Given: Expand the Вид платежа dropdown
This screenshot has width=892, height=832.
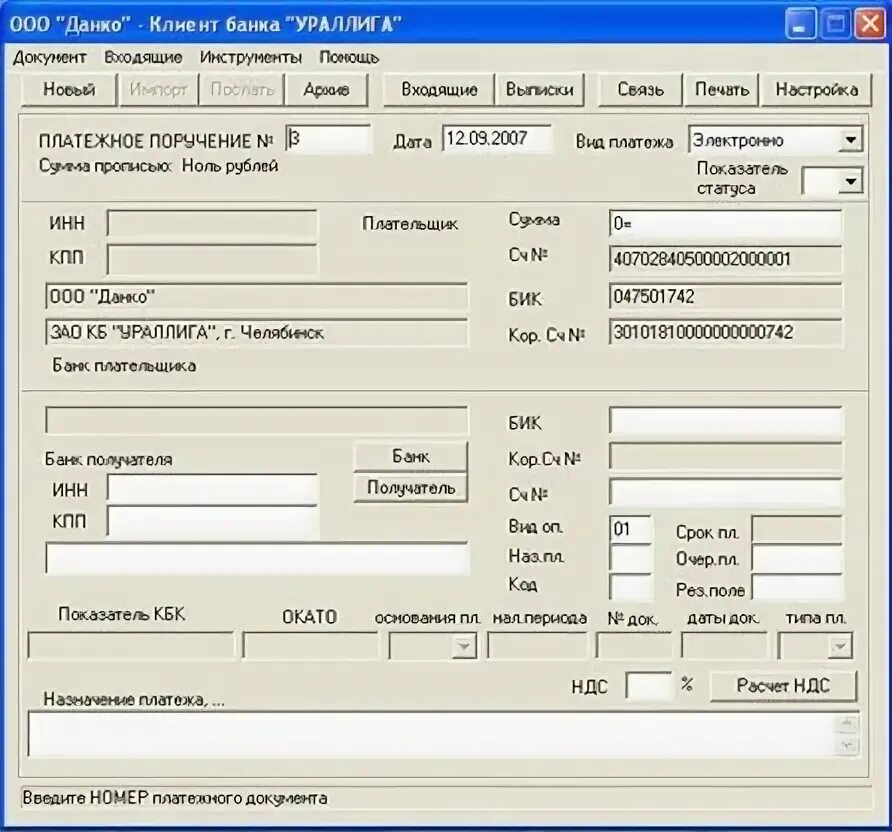Looking at the screenshot, I should click(850, 140).
